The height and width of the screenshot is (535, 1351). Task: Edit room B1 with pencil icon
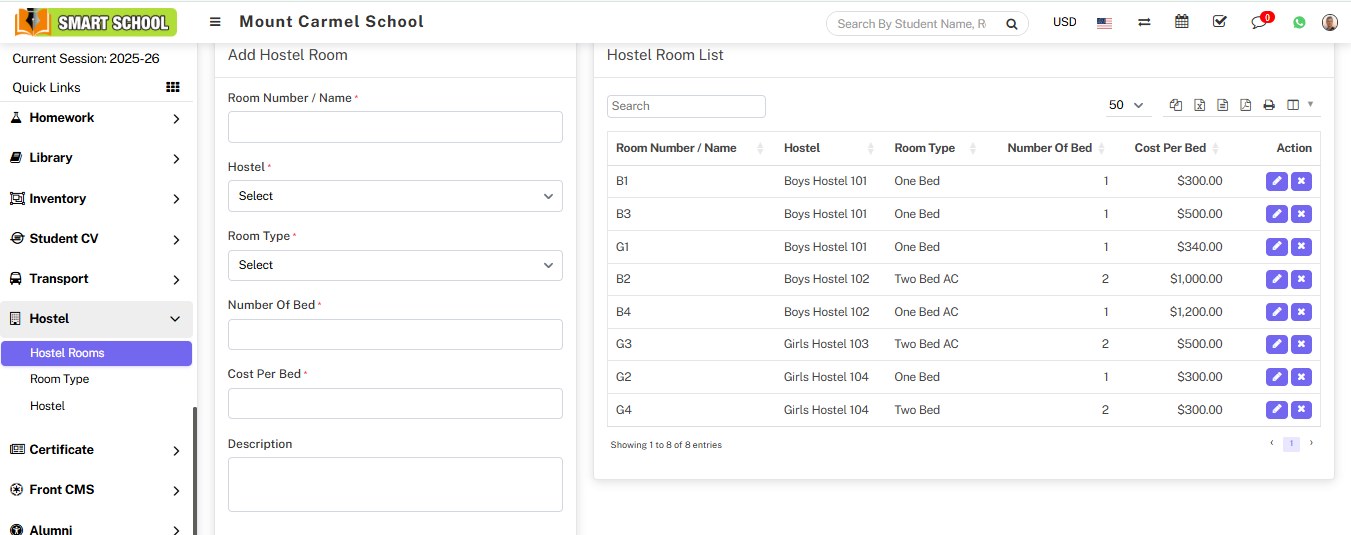pyautogui.click(x=1276, y=181)
